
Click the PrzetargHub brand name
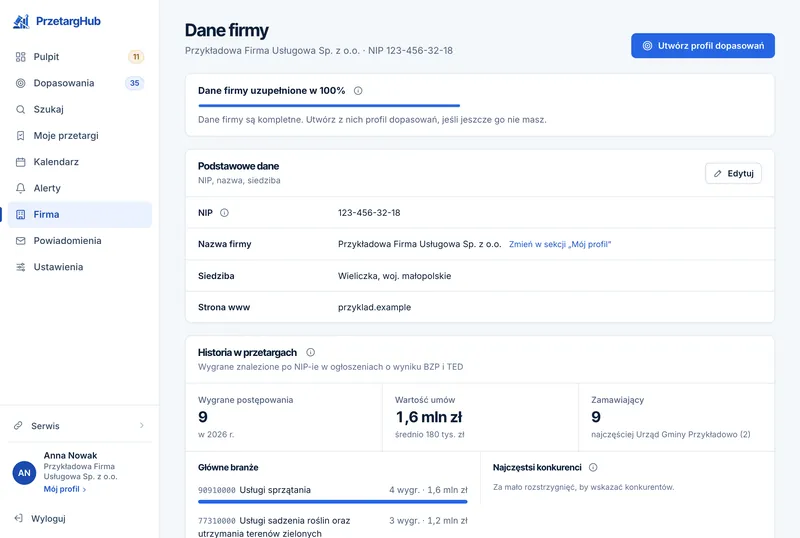[68, 21]
